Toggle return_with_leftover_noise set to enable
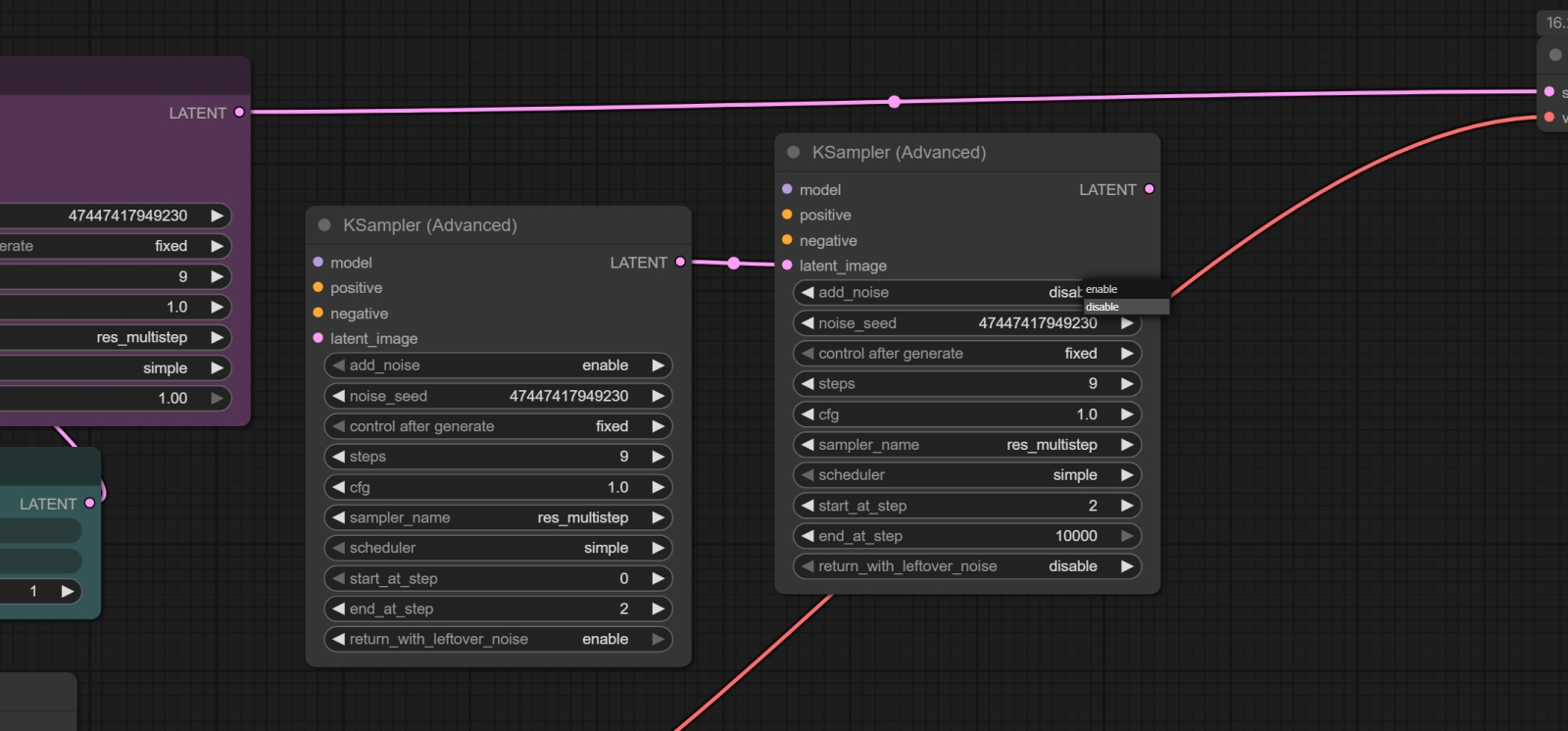This screenshot has height=731, width=1568. tap(498, 639)
